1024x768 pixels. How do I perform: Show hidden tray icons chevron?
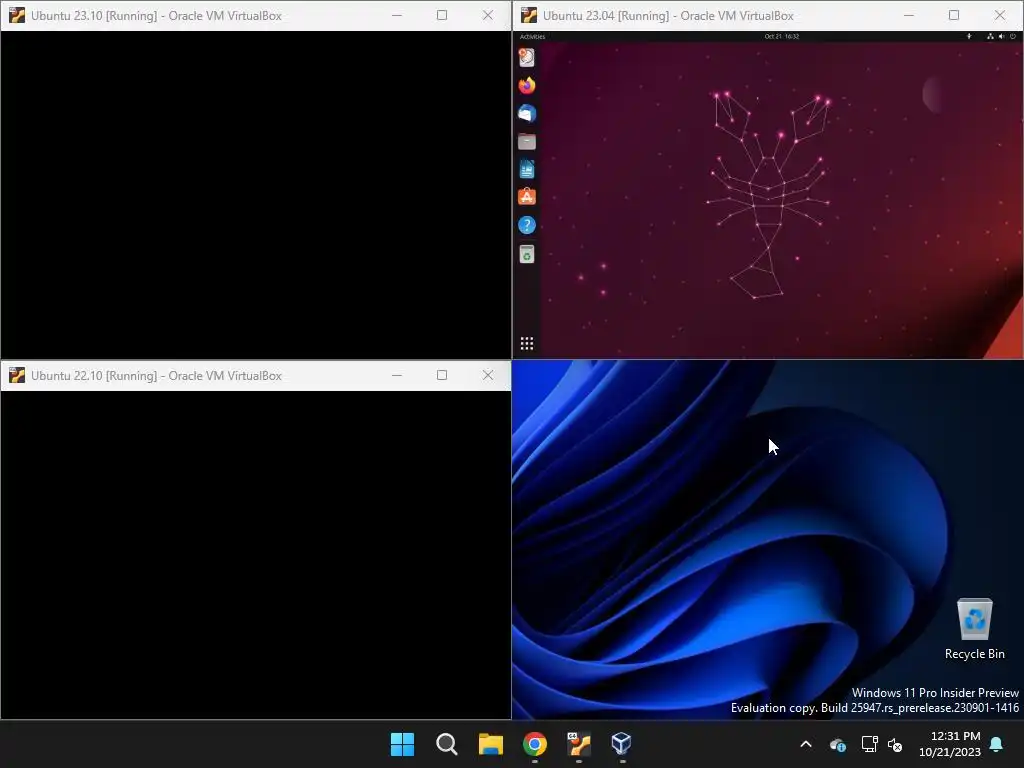[806, 744]
